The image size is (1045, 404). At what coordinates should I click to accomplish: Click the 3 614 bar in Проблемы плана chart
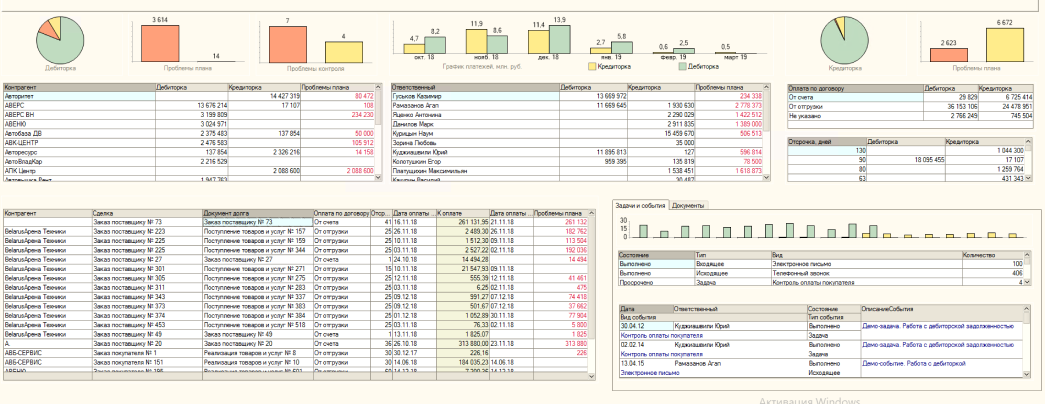click(x=159, y=44)
